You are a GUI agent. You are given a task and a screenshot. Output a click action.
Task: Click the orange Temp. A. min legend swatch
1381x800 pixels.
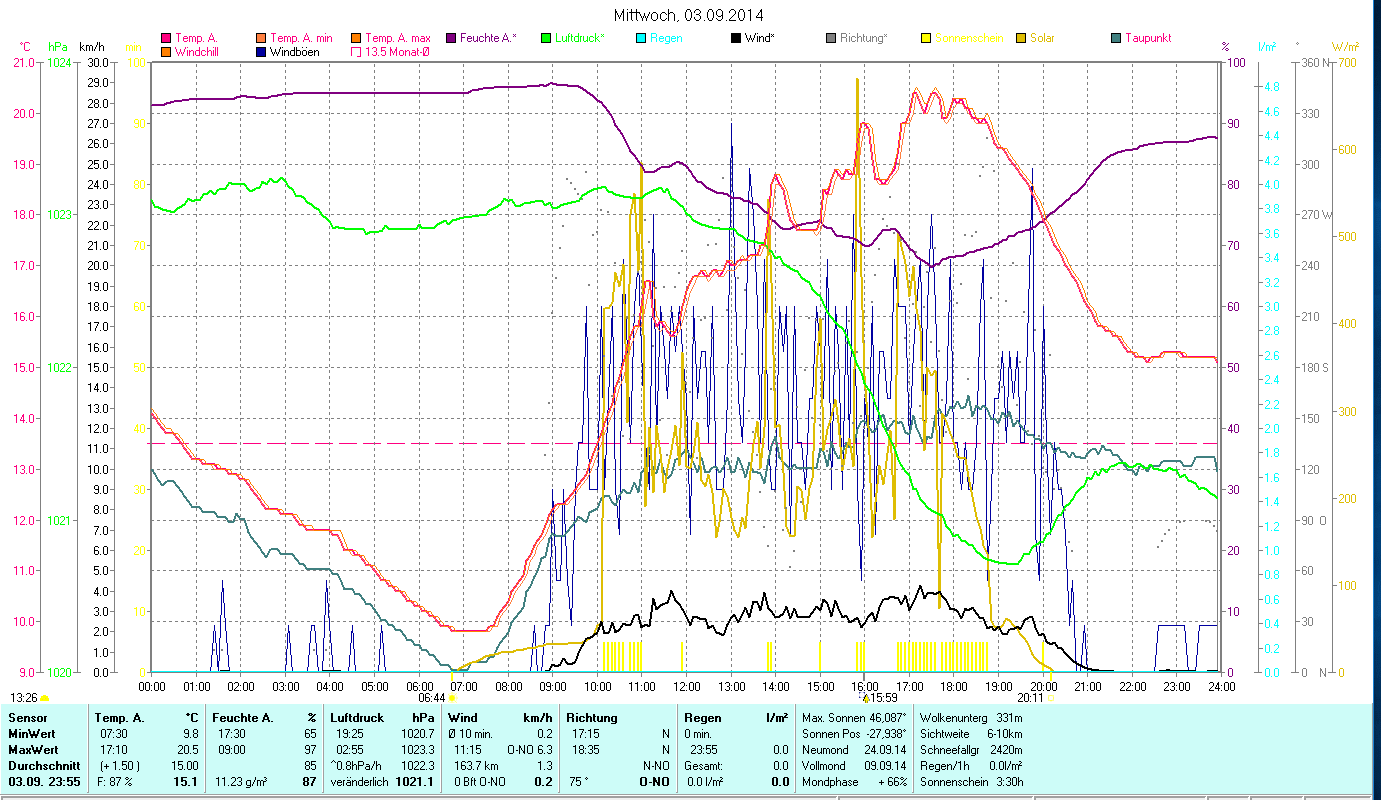pyautogui.click(x=262, y=38)
